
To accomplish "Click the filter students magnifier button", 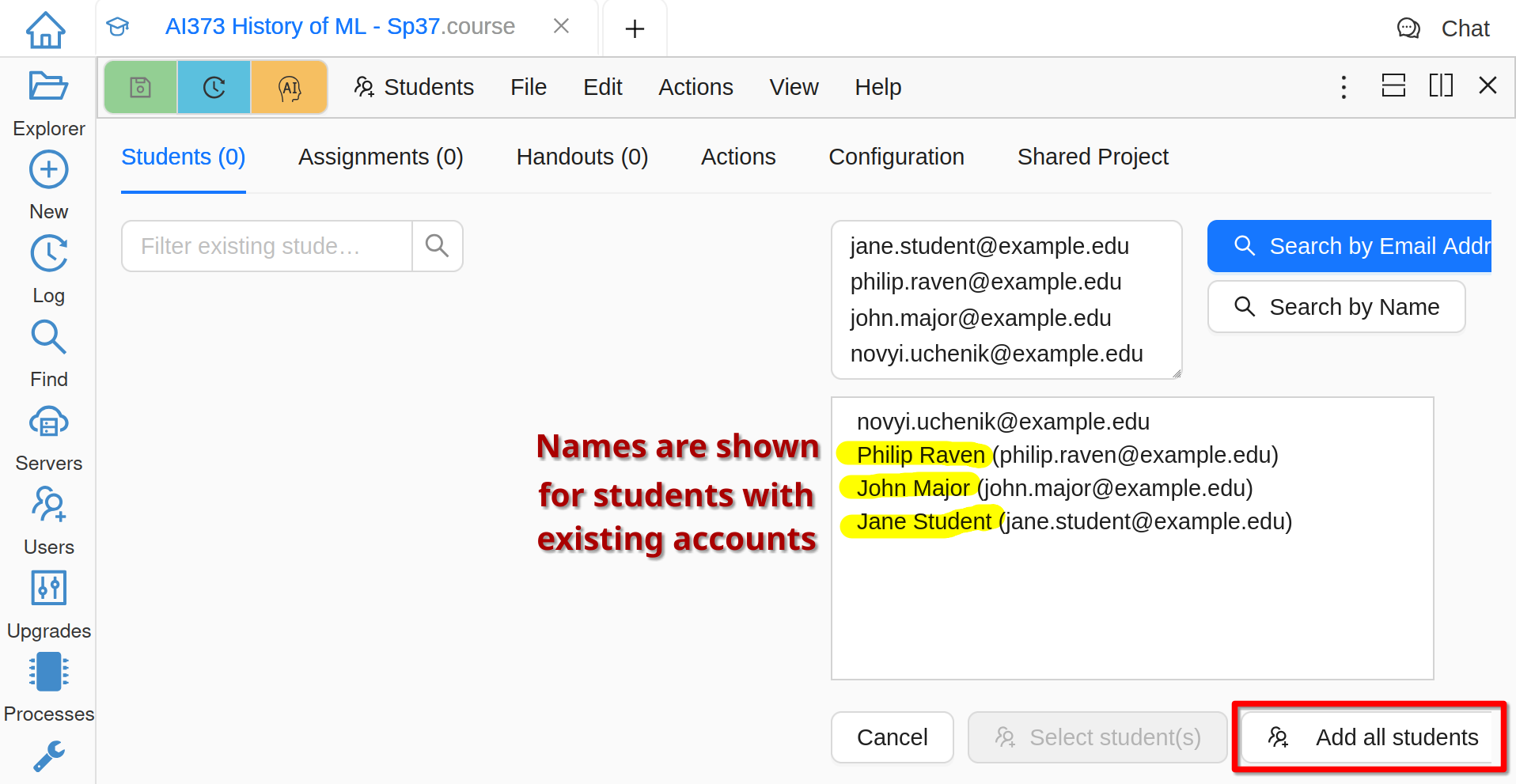I will (437, 246).
